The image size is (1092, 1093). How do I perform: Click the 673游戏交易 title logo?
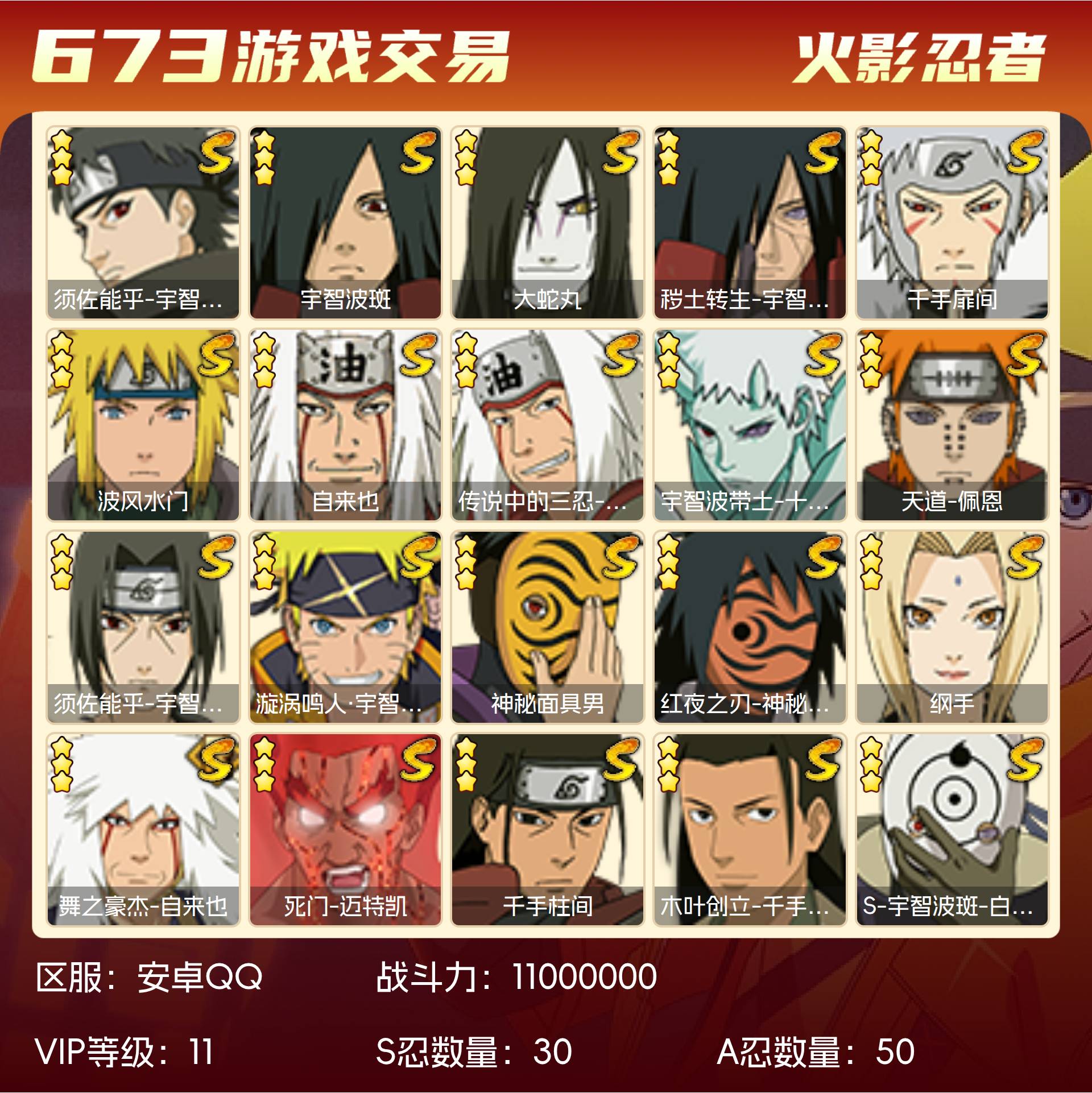pyautogui.click(x=270, y=56)
